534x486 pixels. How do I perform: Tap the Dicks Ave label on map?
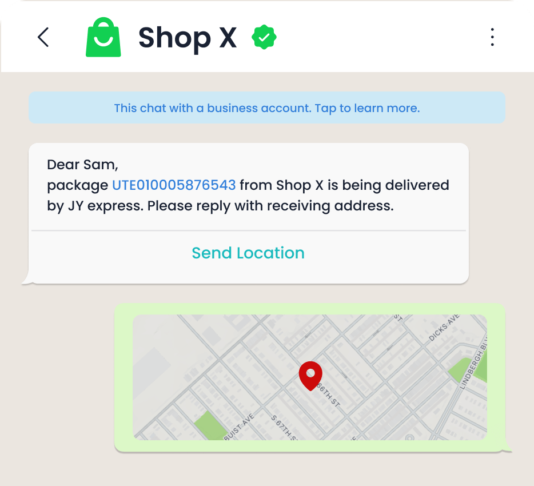pos(444,327)
